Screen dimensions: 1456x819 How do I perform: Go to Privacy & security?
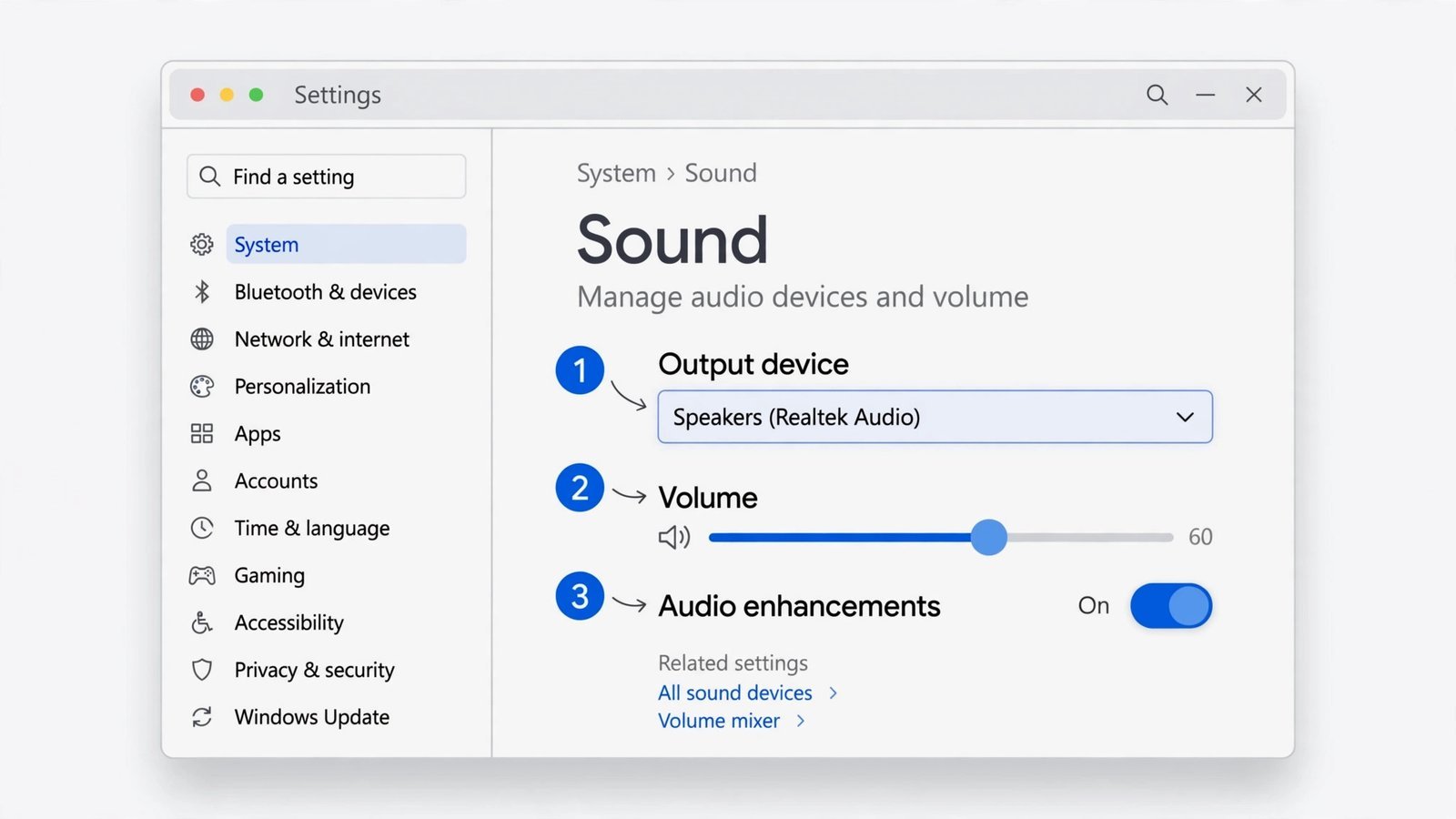[314, 670]
